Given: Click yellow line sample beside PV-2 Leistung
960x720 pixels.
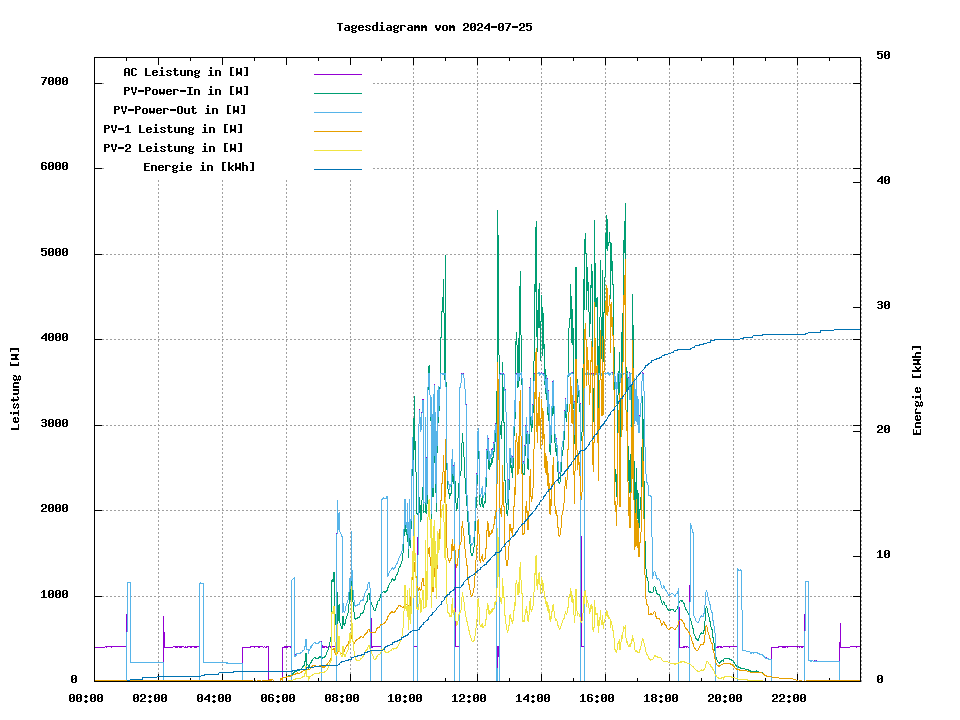Looking at the screenshot, I should pyautogui.click(x=337, y=150).
